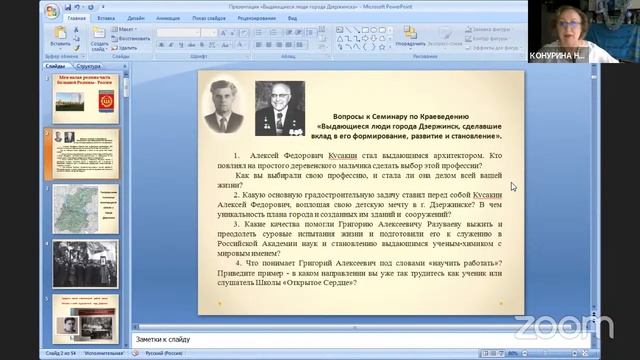
Task: Click the Слайд 2 из 54 status text
Action: [61, 353]
